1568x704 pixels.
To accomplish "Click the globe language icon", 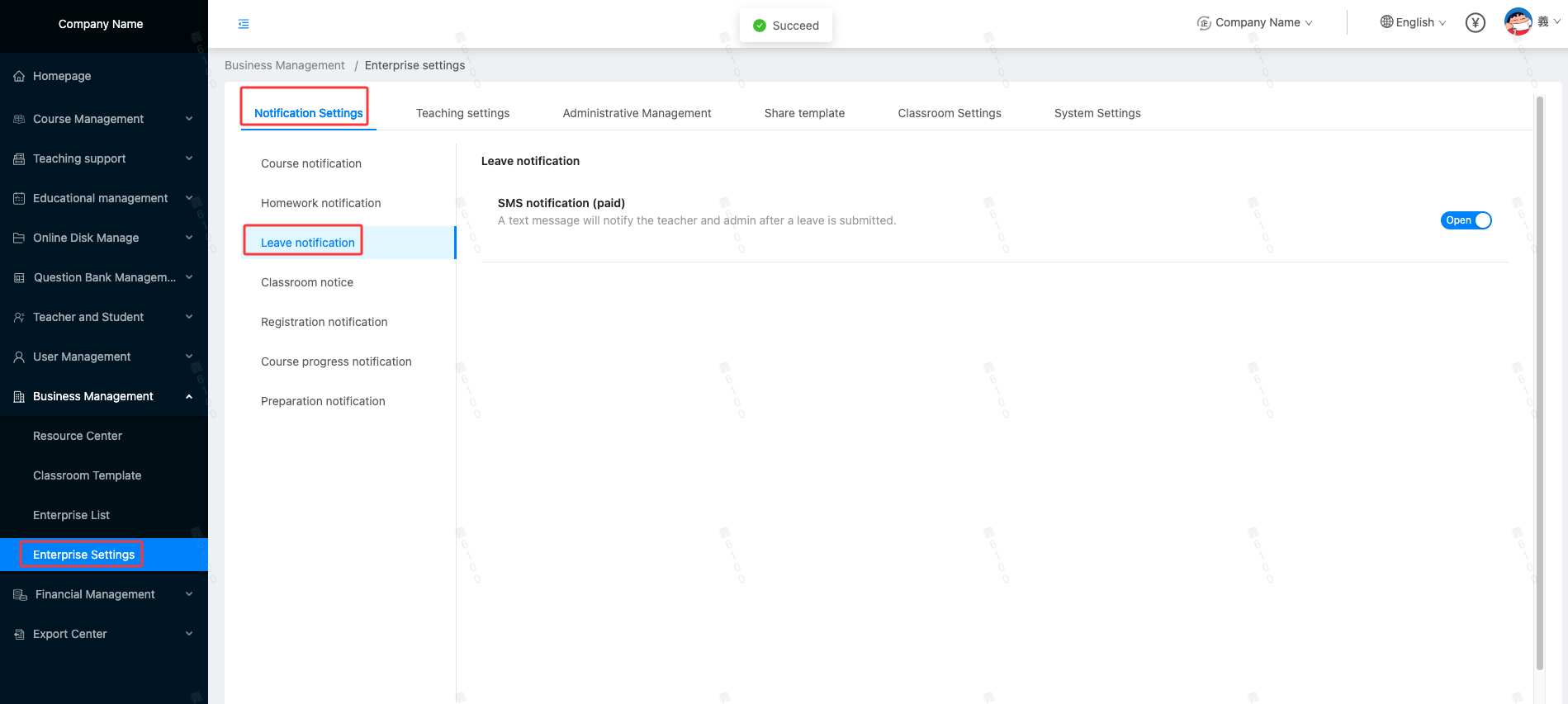I will point(1386,22).
